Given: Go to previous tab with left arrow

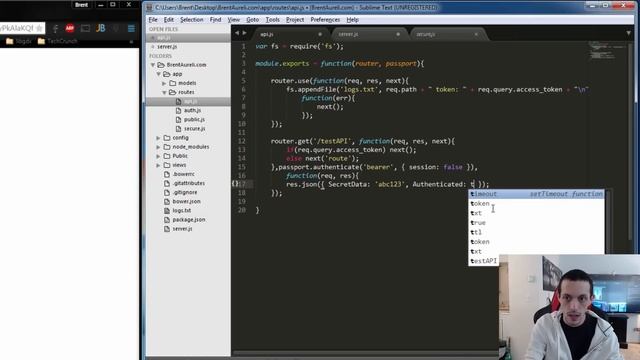Looking at the screenshot, I should (237, 33).
